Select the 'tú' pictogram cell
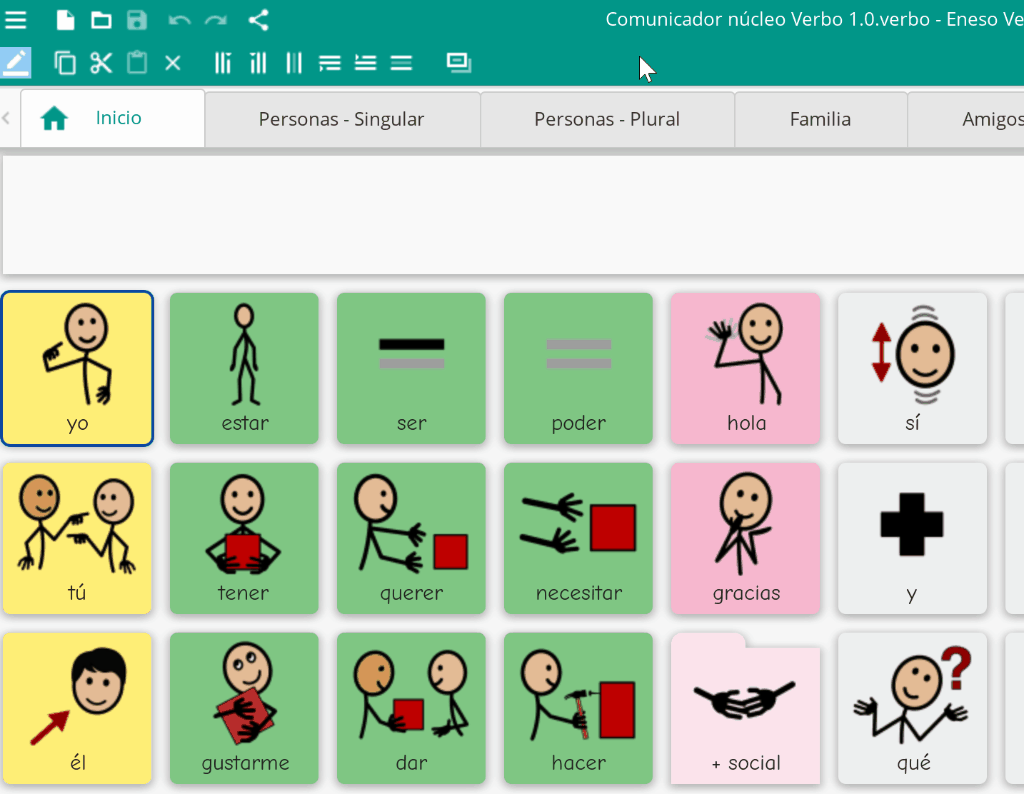Viewport: 1024px width, 794px height. [x=77, y=539]
